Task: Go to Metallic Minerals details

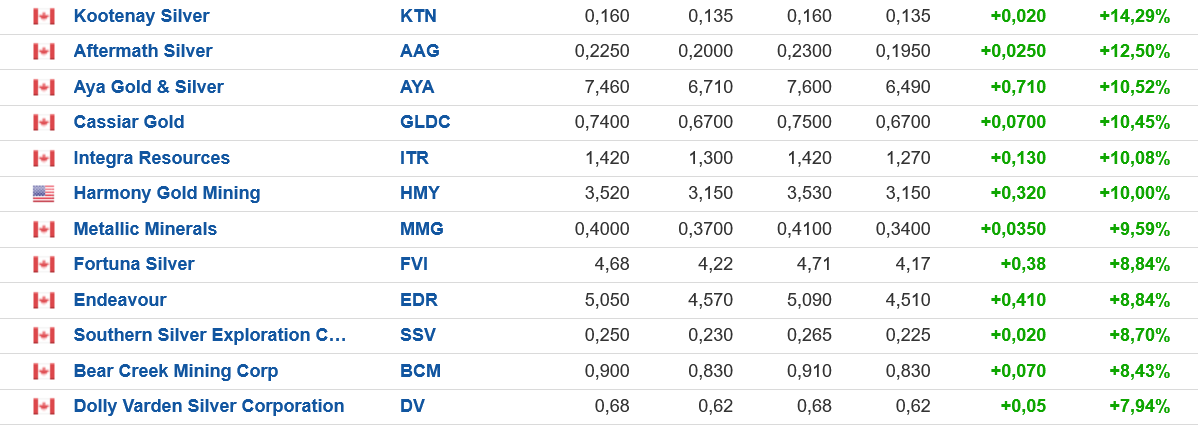Action: tap(145, 229)
